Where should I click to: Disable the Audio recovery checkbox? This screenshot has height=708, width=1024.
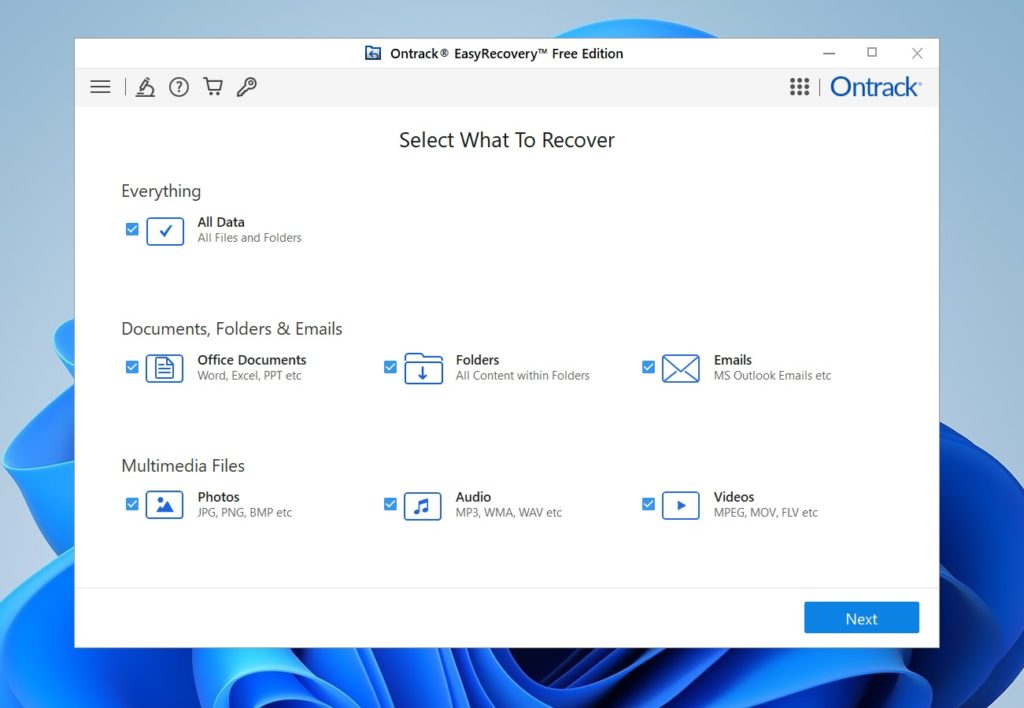(x=390, y=504)
